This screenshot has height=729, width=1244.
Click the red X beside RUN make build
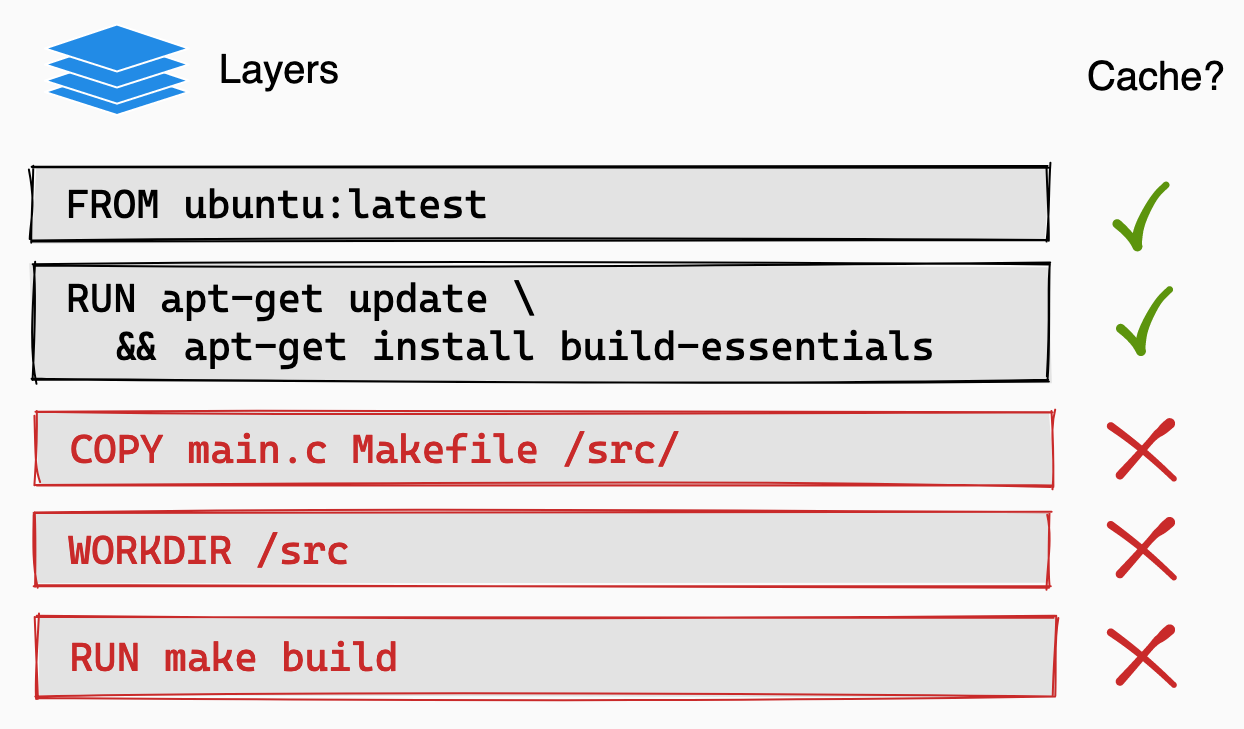coord(1142,657)
